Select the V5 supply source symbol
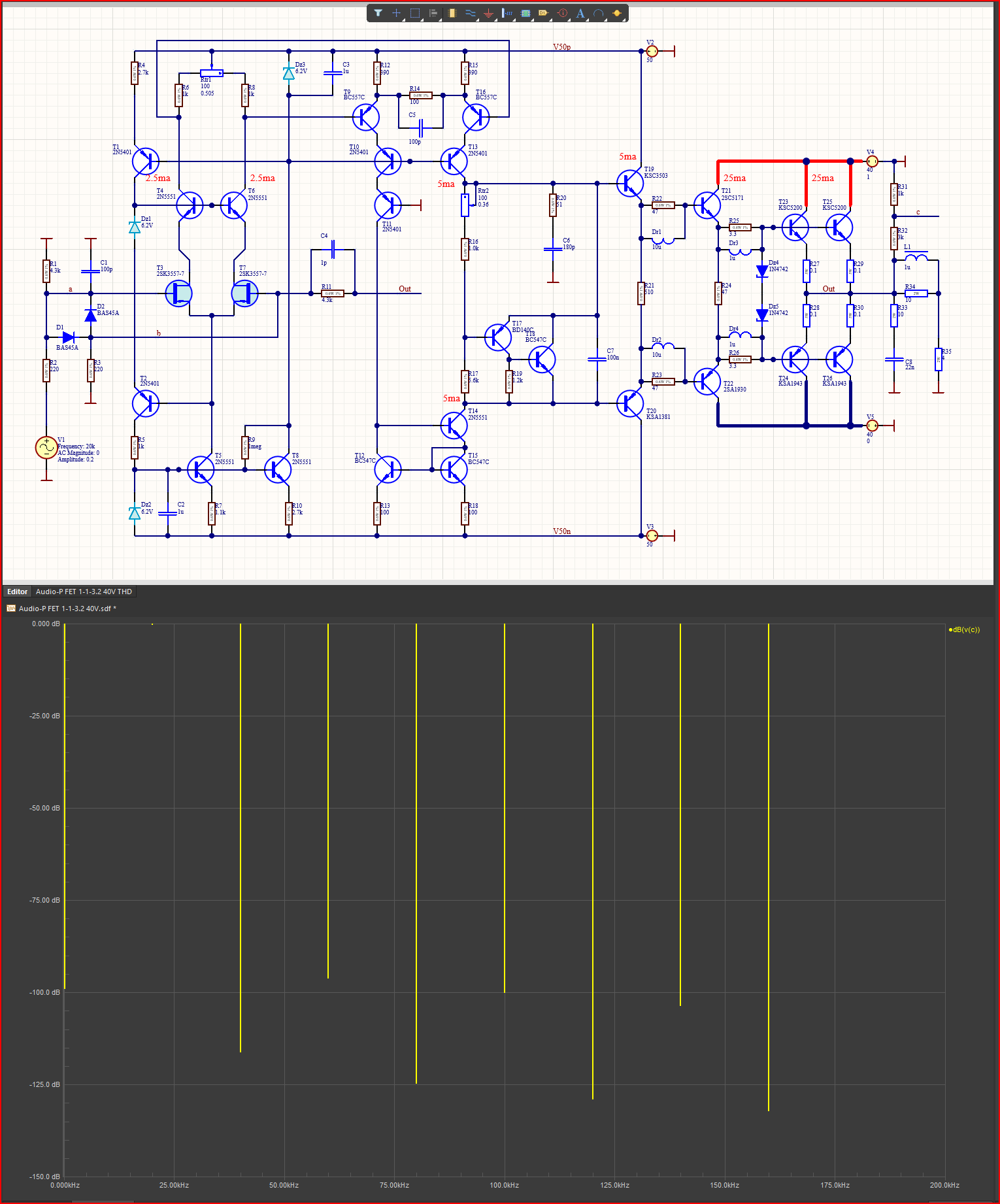 (x=872, y=426)
